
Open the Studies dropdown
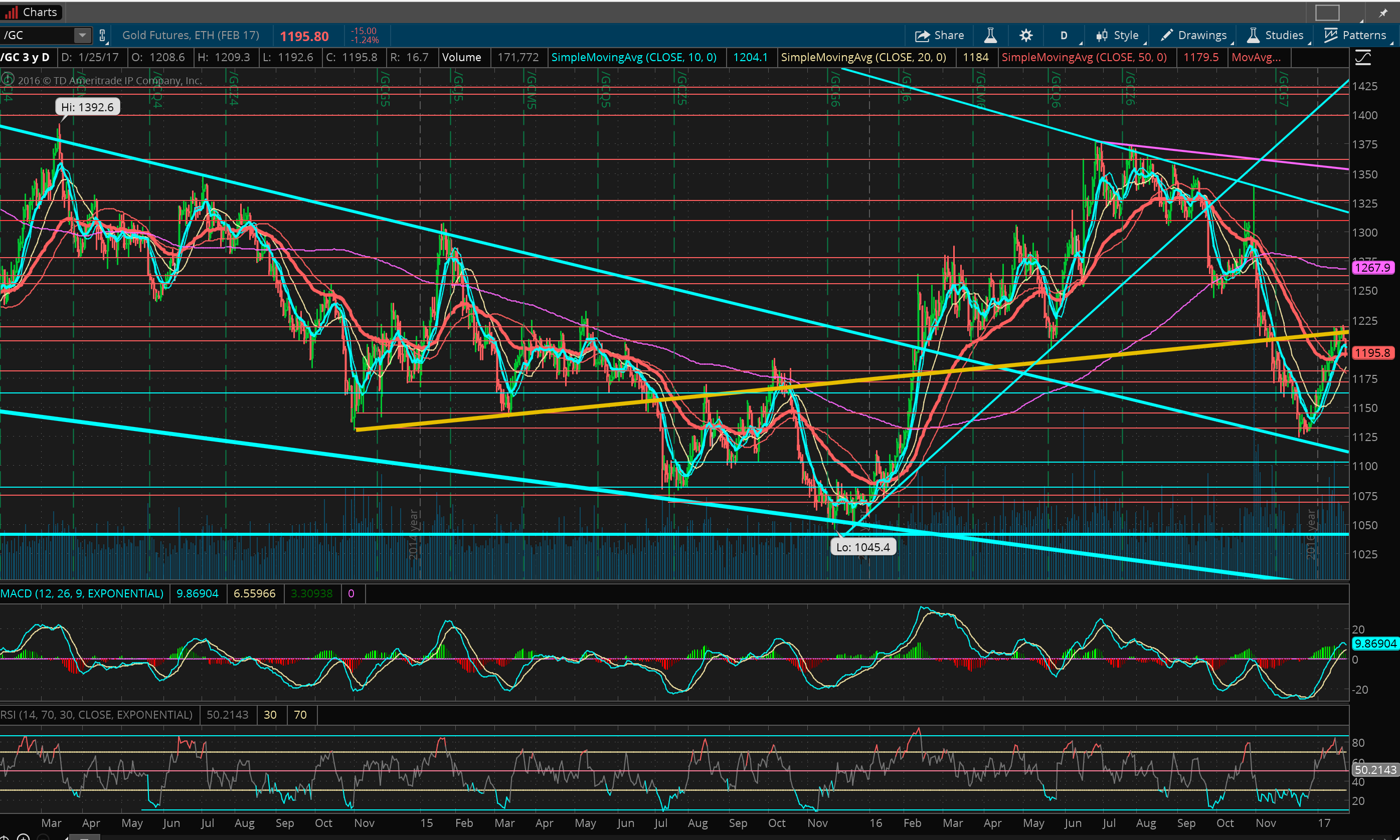pos(1276,35)
